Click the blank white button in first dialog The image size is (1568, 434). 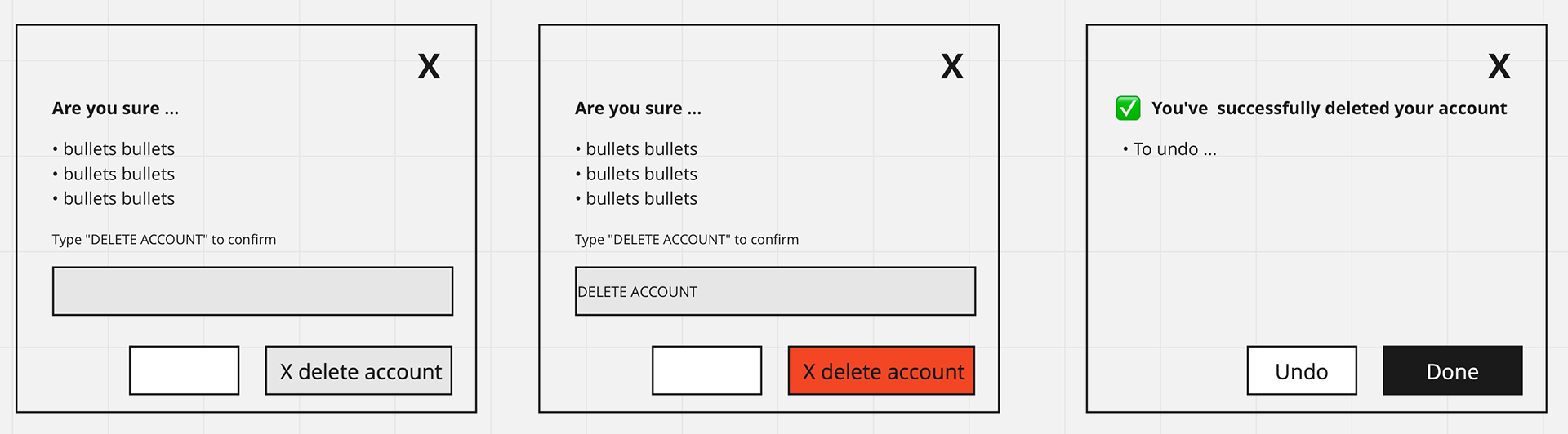click(185, 370)
